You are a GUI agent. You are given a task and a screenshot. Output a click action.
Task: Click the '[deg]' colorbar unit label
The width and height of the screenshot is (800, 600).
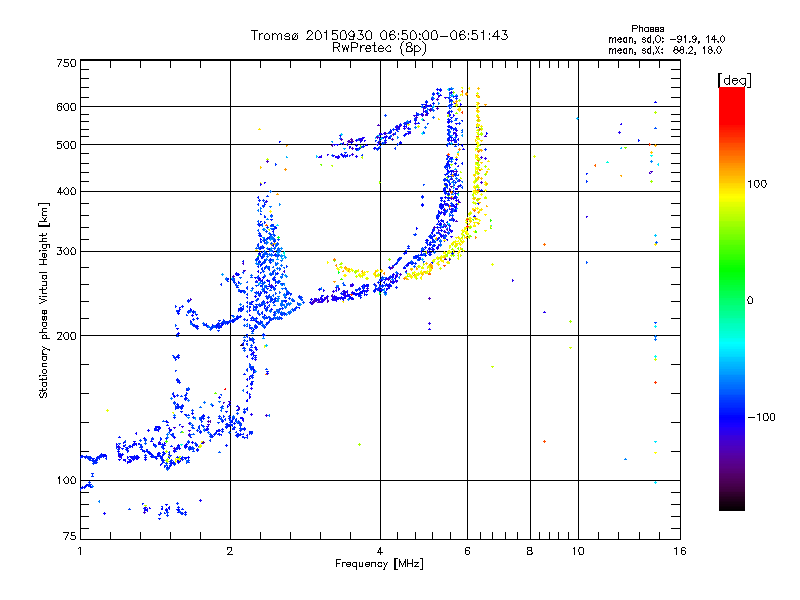(x=734, y=80)
